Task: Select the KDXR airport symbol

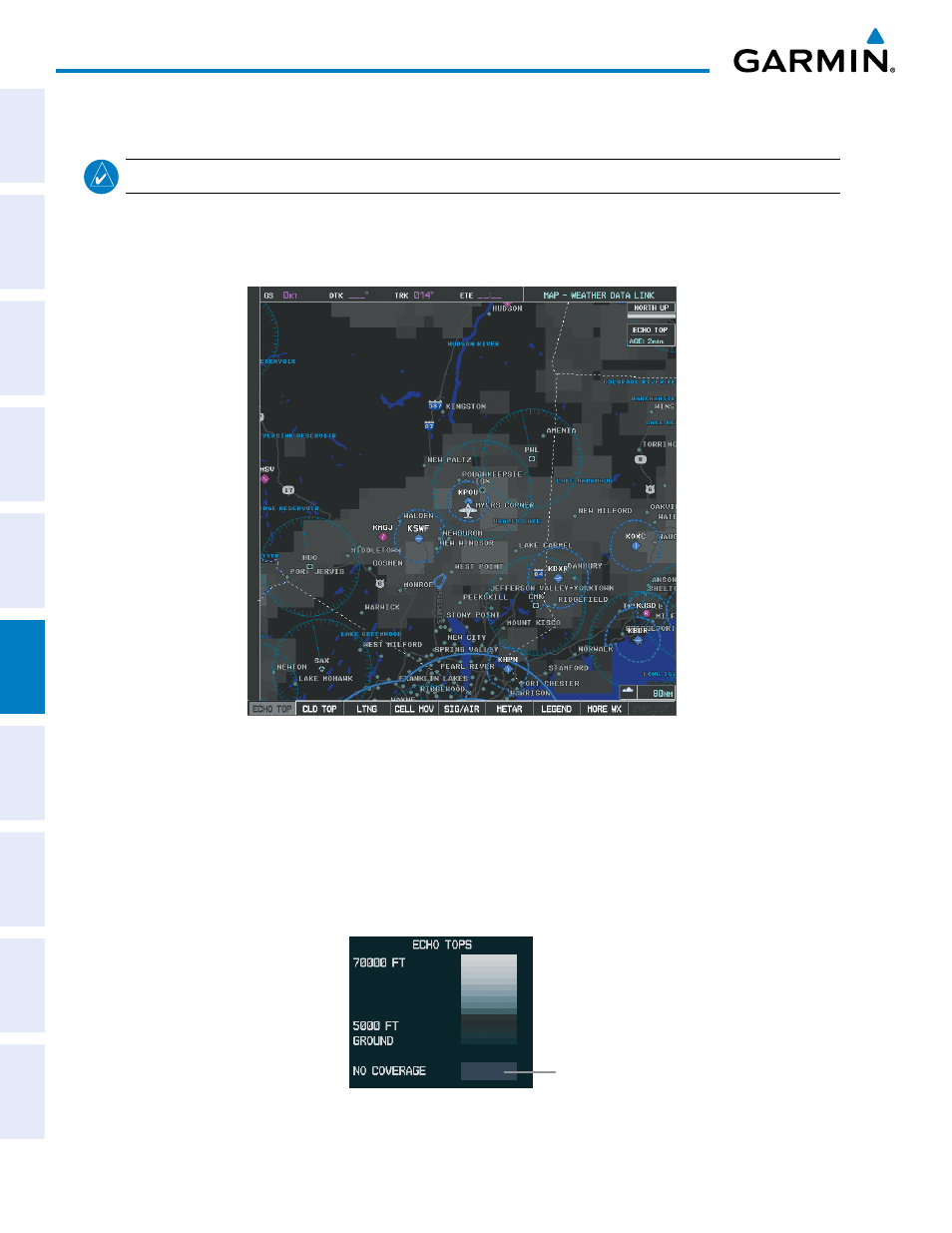Action: (558, 578)
